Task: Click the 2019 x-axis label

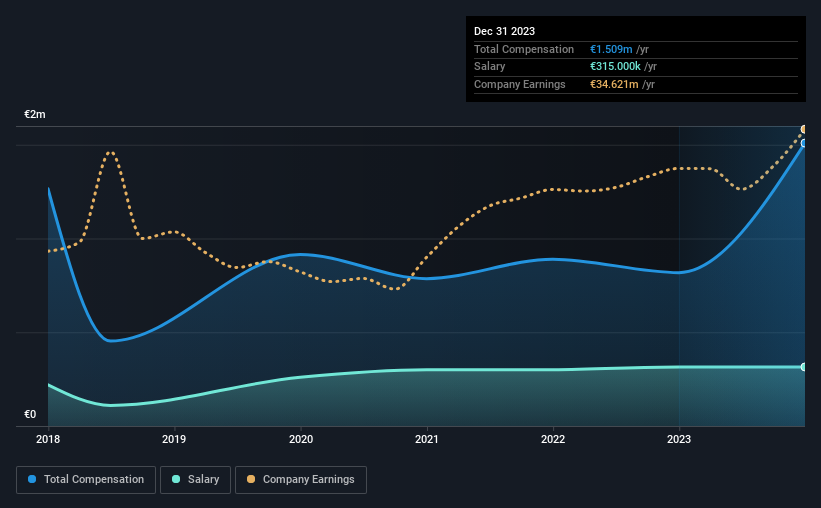Action: [x=174, y=439]
